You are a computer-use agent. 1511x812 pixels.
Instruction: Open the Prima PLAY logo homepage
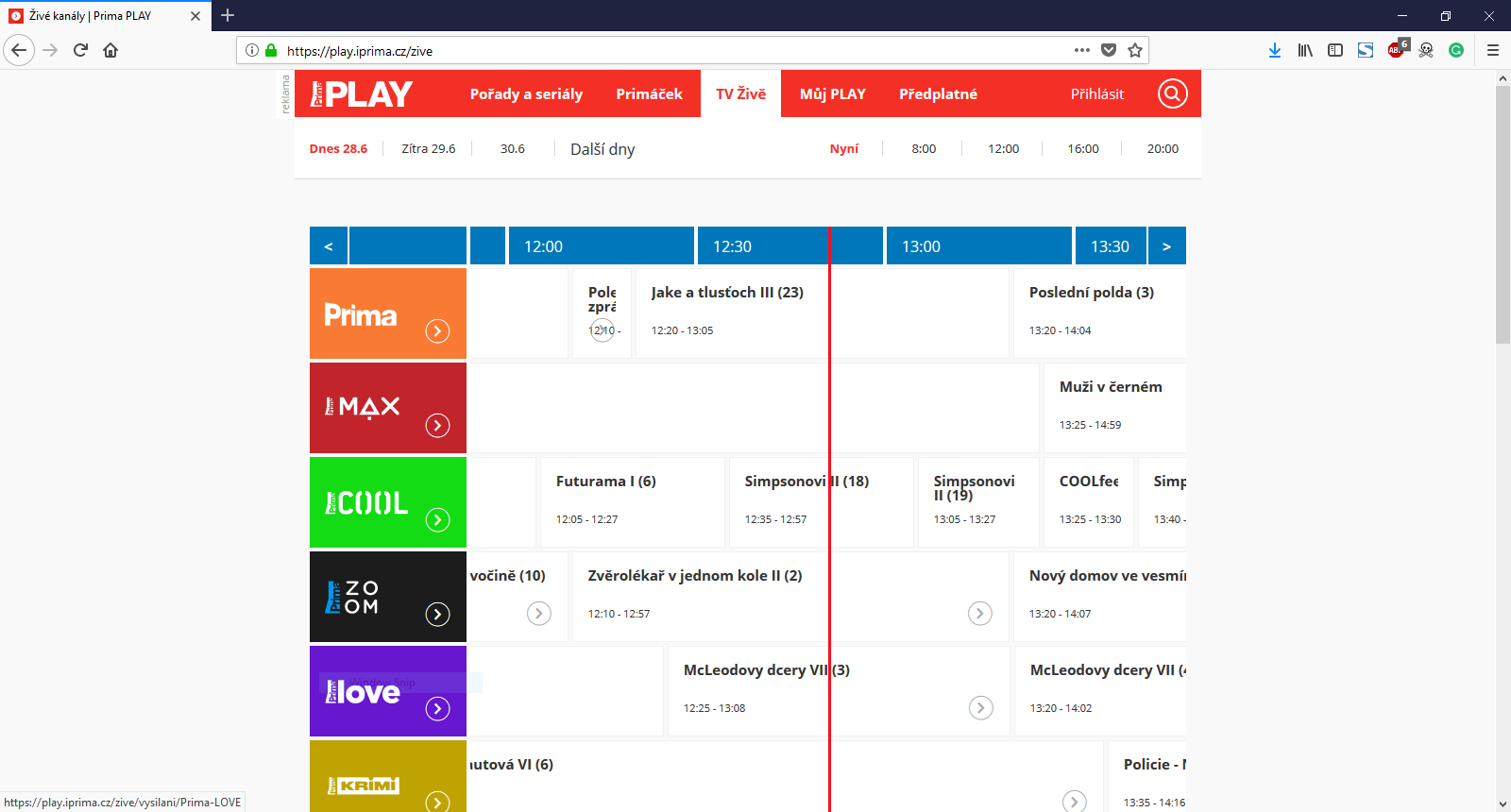point(362,93)
